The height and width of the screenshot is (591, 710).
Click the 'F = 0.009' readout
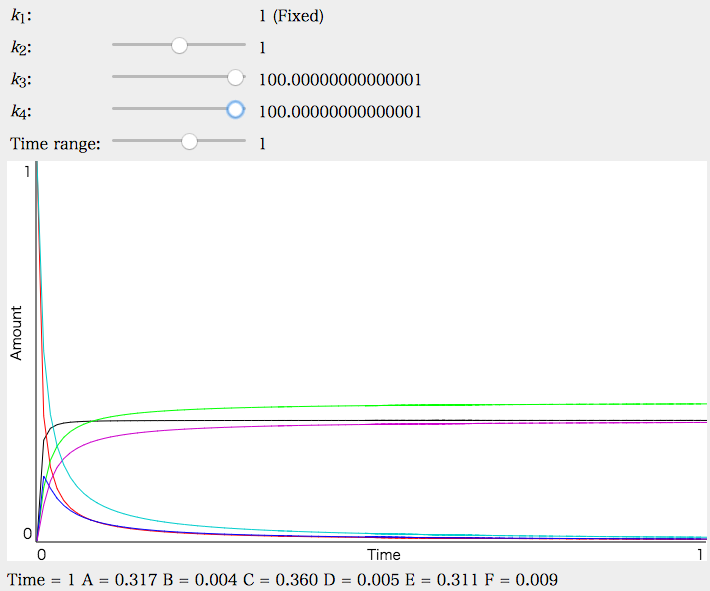(521, 580)
